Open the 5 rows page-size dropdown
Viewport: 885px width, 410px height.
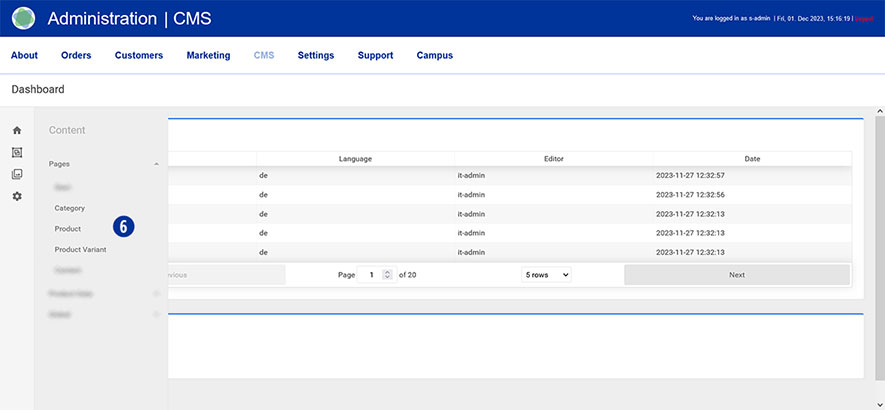coord(546,275)
